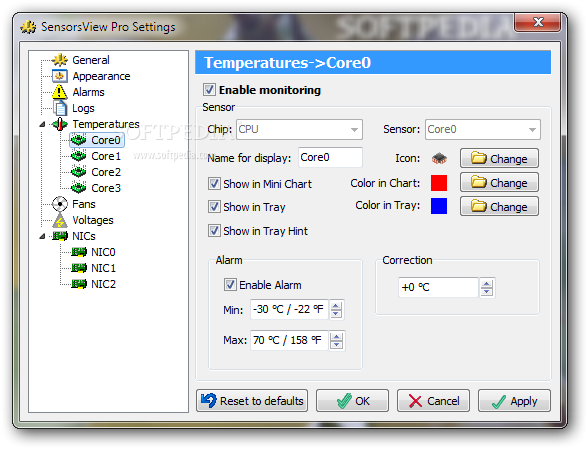Decrease the alarm Max temperature
The width and height of the screenshot is (588, 449).
(x=336, y=345)
